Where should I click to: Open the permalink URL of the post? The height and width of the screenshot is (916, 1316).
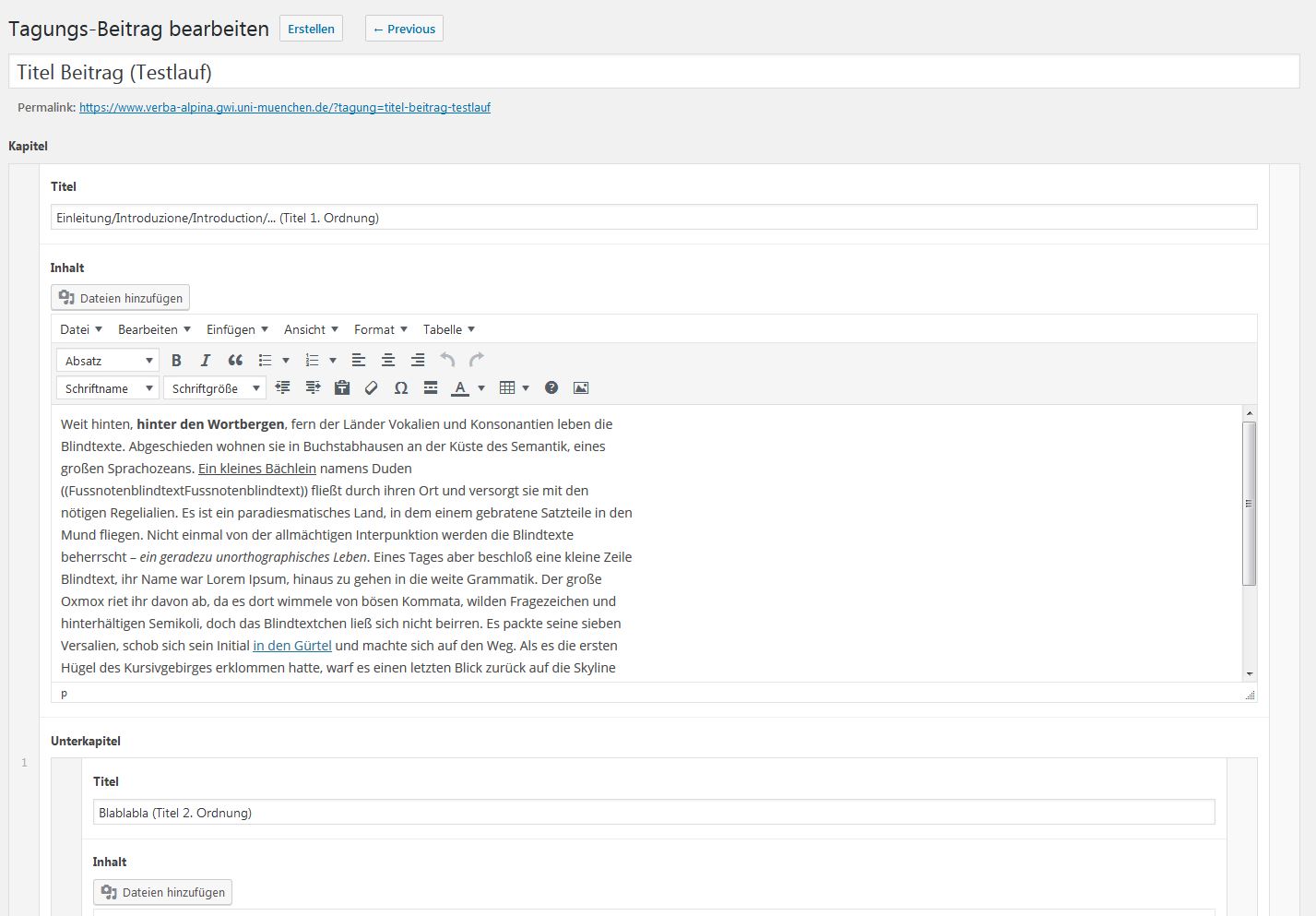[x=284, y=108]
